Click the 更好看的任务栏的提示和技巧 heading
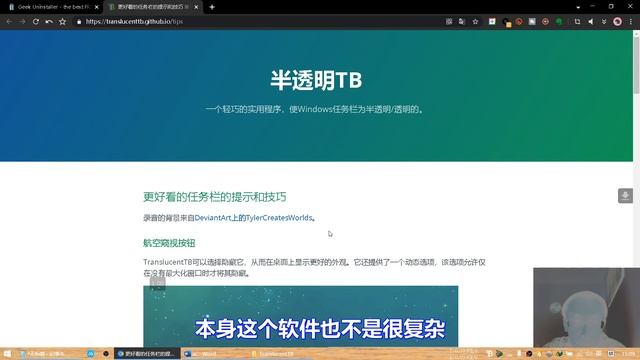Viewport: 640px width, 360px height. 215,197
